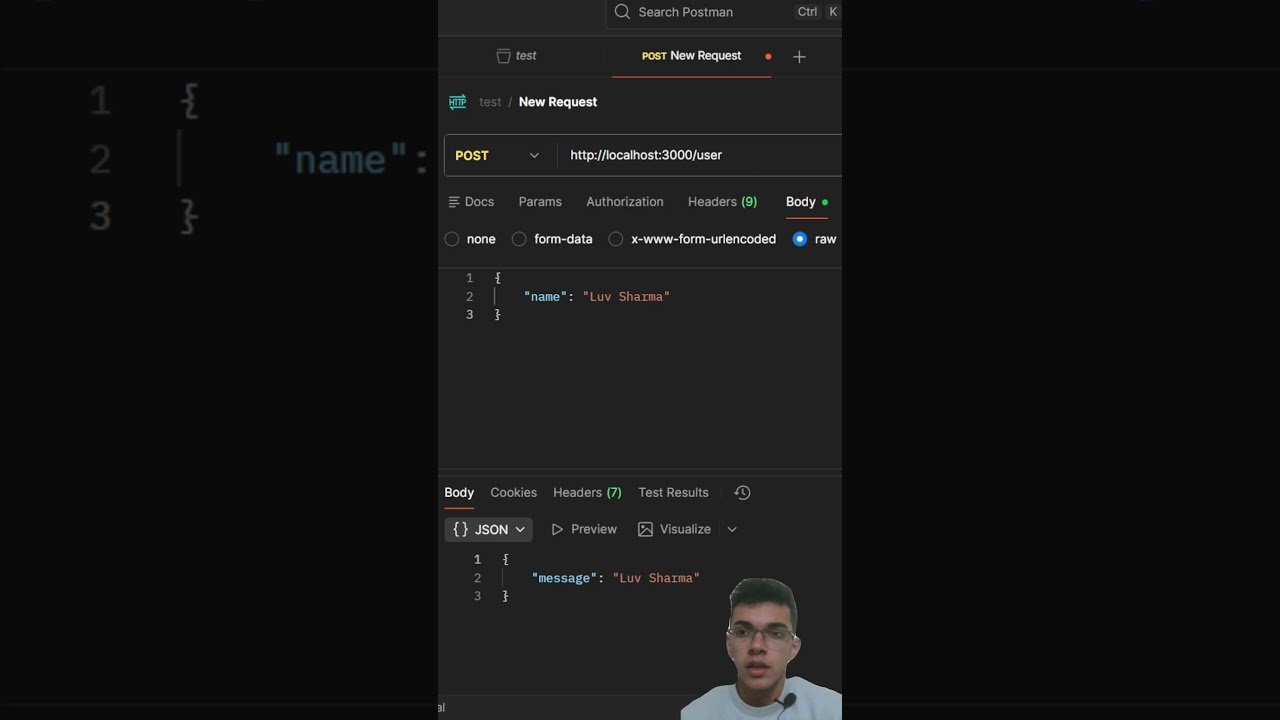Screen dimensions: 1280x720
Task: Click the "message" key in response
Action: [x=564, y=579]
